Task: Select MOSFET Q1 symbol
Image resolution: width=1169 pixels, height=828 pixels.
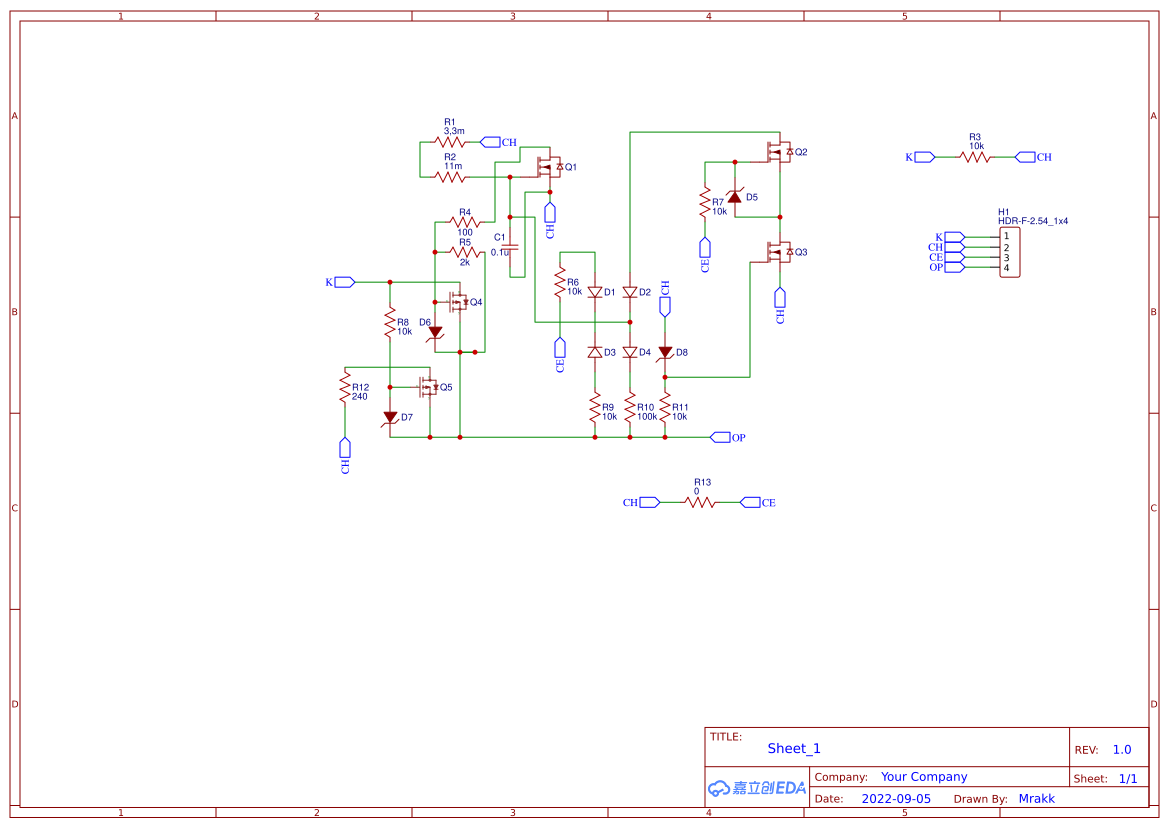Action: 548,167
